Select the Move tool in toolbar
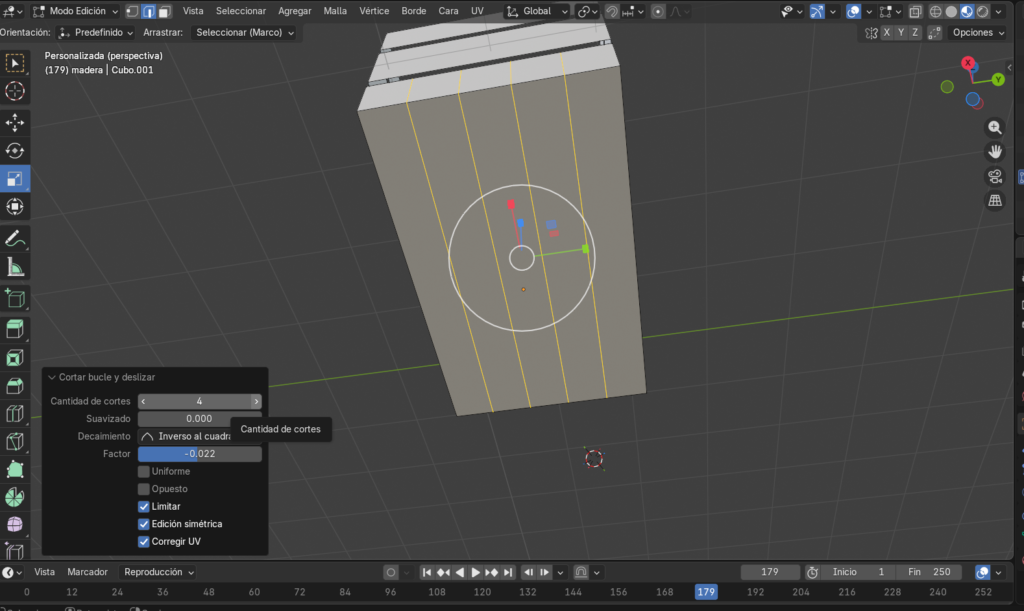 pyautogui.click(x=15, y=122)
